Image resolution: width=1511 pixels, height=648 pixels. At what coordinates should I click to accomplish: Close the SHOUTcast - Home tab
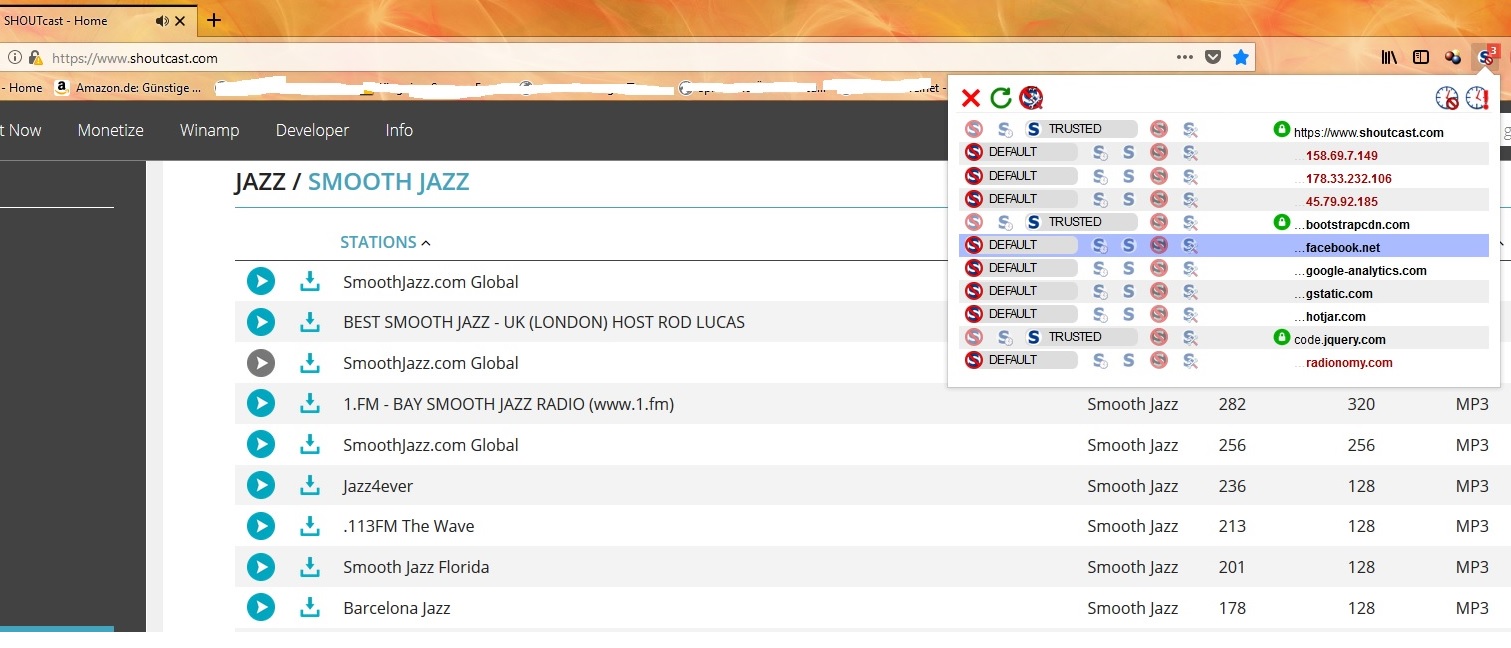tap(181, 21)
